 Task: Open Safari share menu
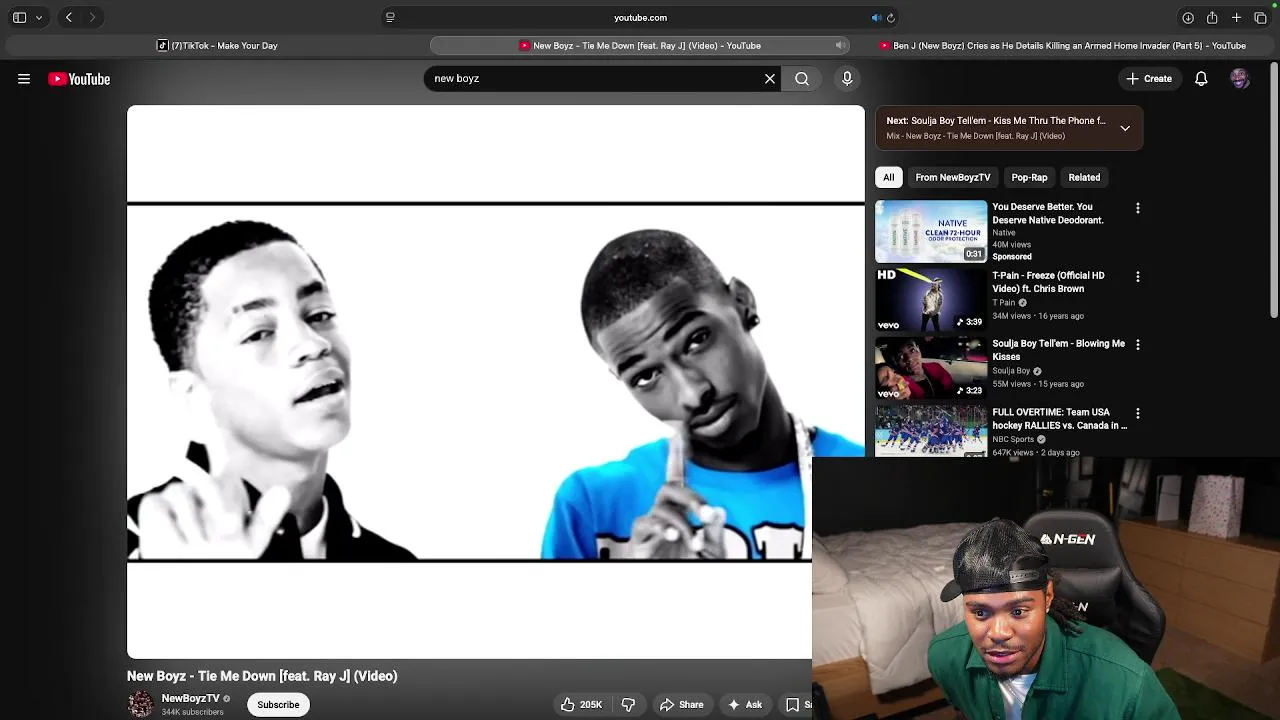pyautogui.click(x=1212, y=17)
